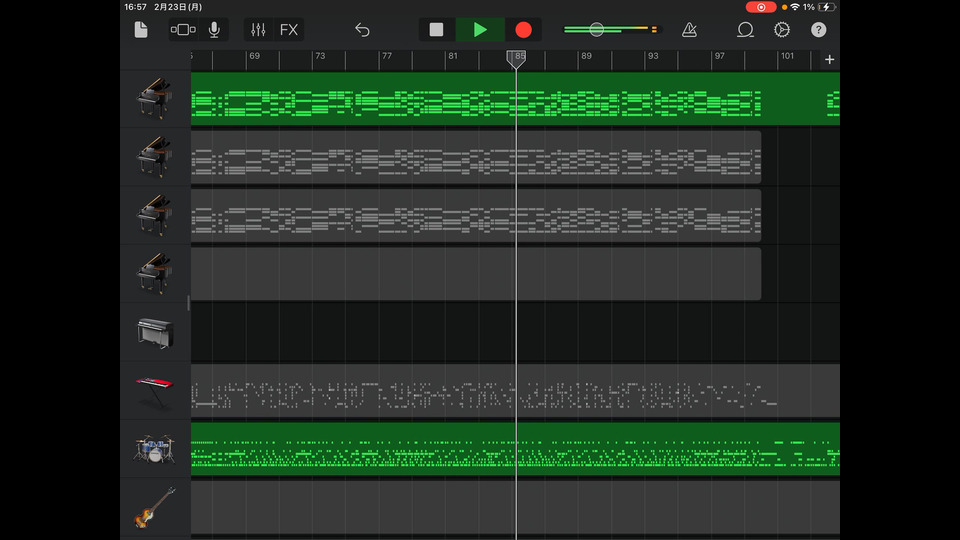Tap ruler at bar 89
The image size is (960, 540).
point(587,56)
